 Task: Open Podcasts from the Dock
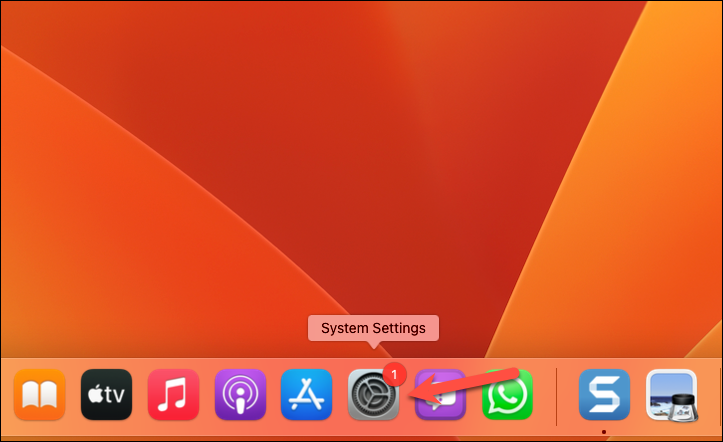[240, 395]
